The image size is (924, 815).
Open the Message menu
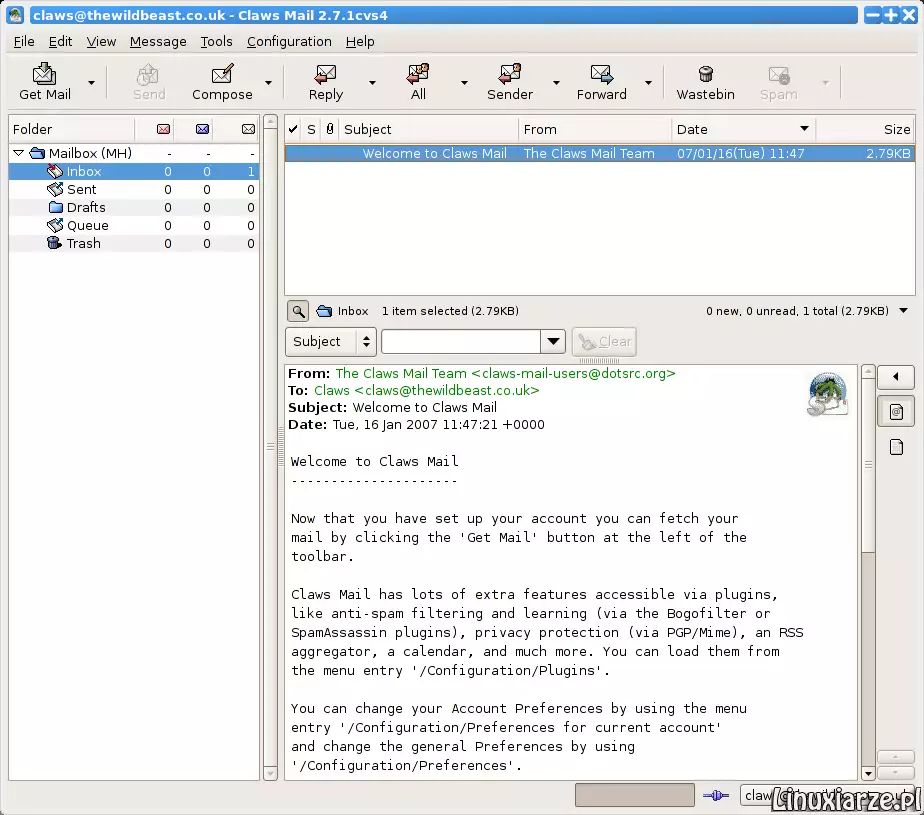pyautogui.click(x=158, y=42)
